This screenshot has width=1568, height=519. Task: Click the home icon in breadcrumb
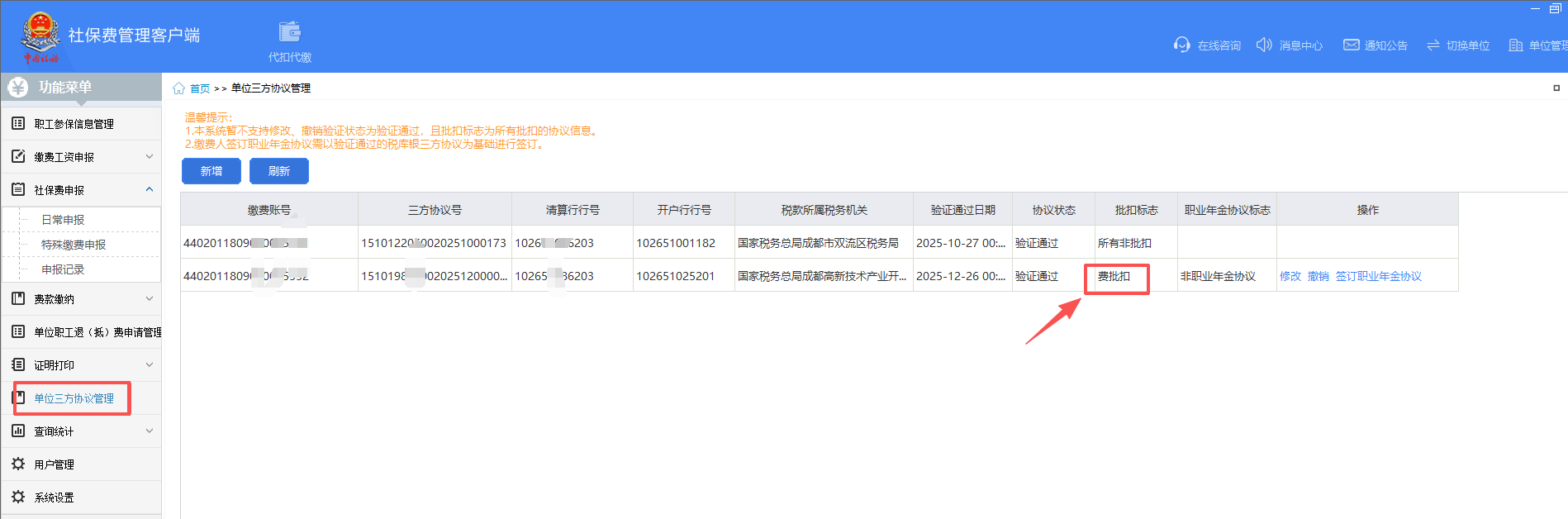click(x=178, y=88)
